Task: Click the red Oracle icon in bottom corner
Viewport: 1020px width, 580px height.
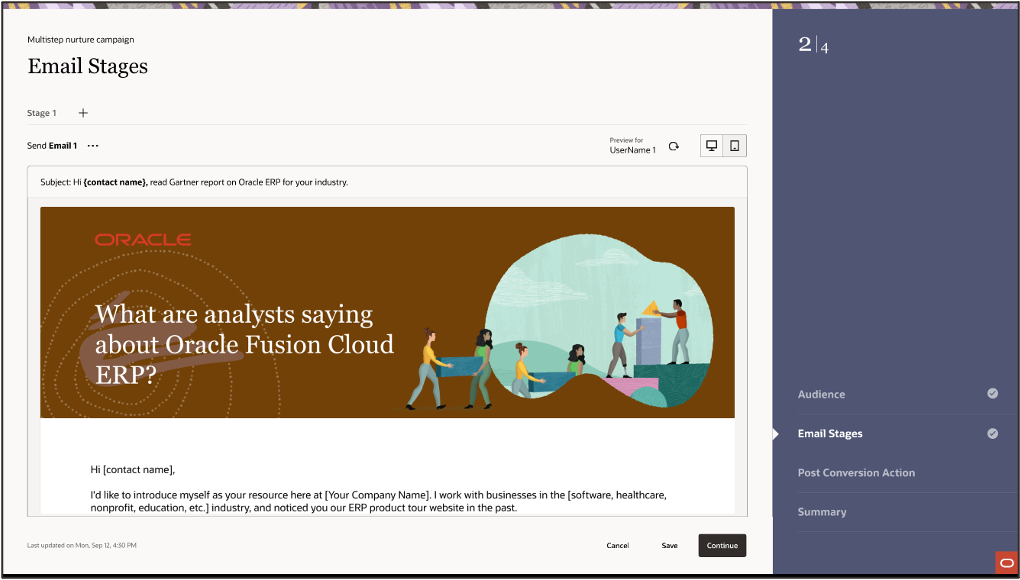Action: click(x=1006, y=562)
